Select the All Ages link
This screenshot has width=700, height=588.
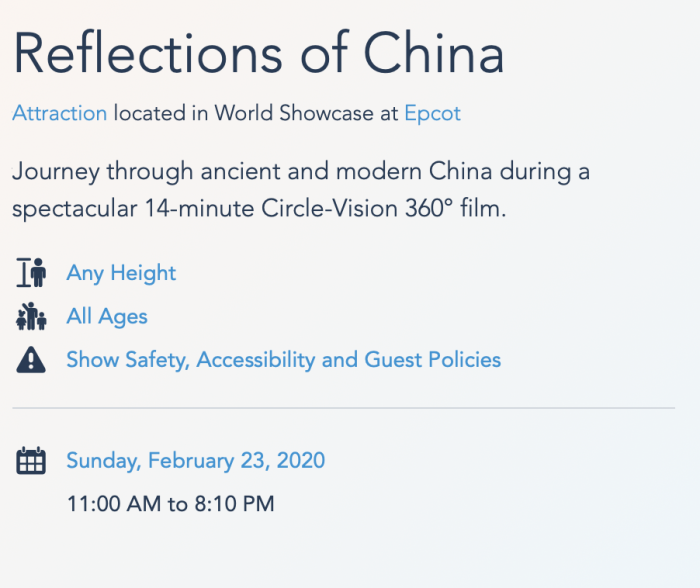point(107,317)
